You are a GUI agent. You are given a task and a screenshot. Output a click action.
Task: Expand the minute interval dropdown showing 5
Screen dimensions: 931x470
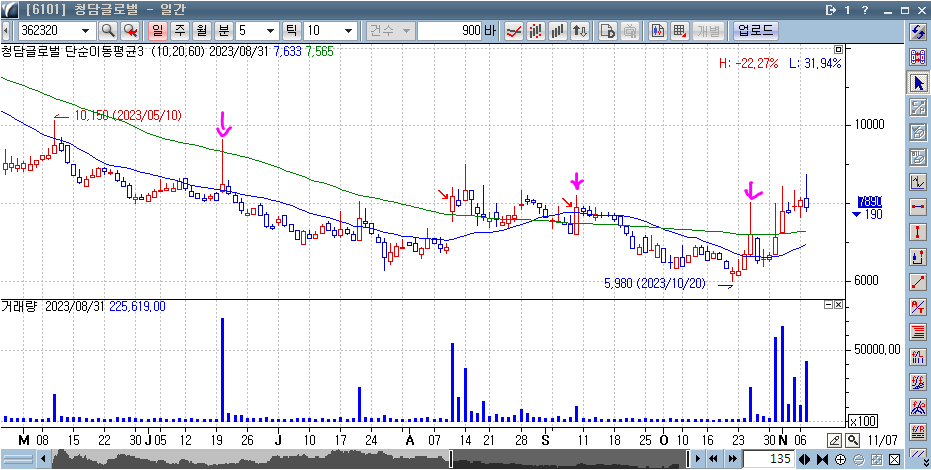pos(270,30)
